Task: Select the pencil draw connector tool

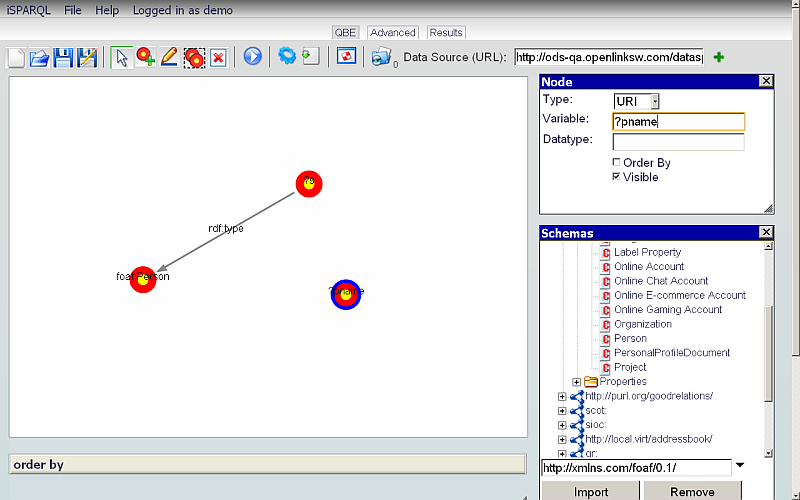Action: (169, 57)
